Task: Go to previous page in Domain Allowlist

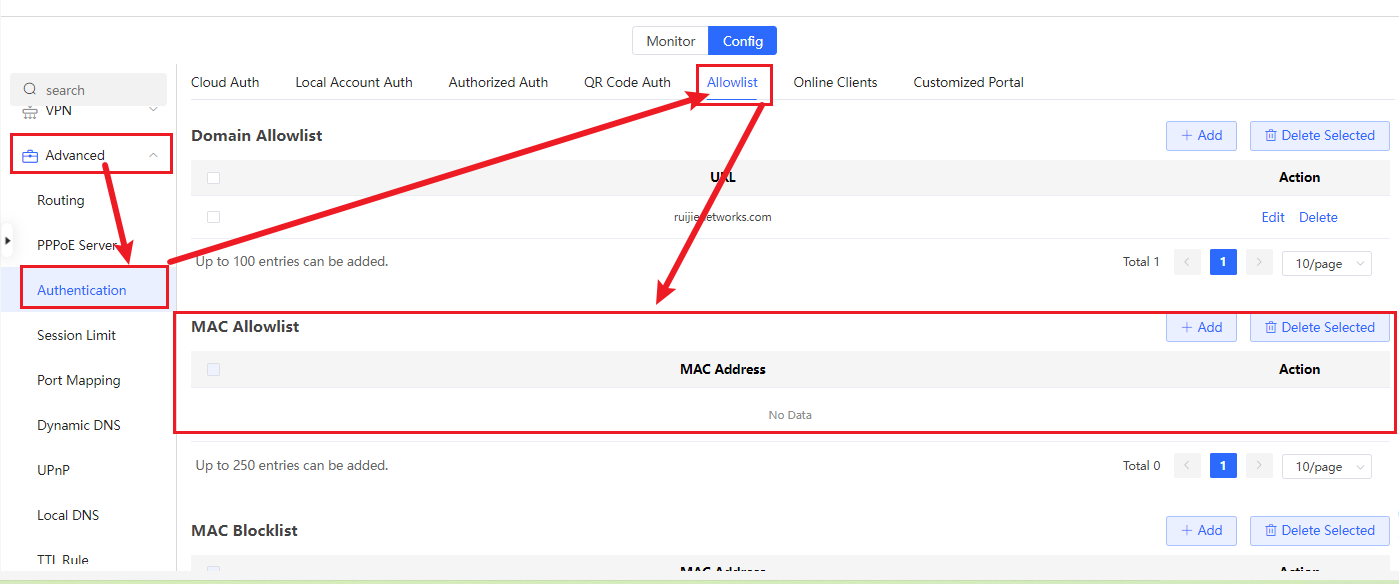Action: [1187, 262]
